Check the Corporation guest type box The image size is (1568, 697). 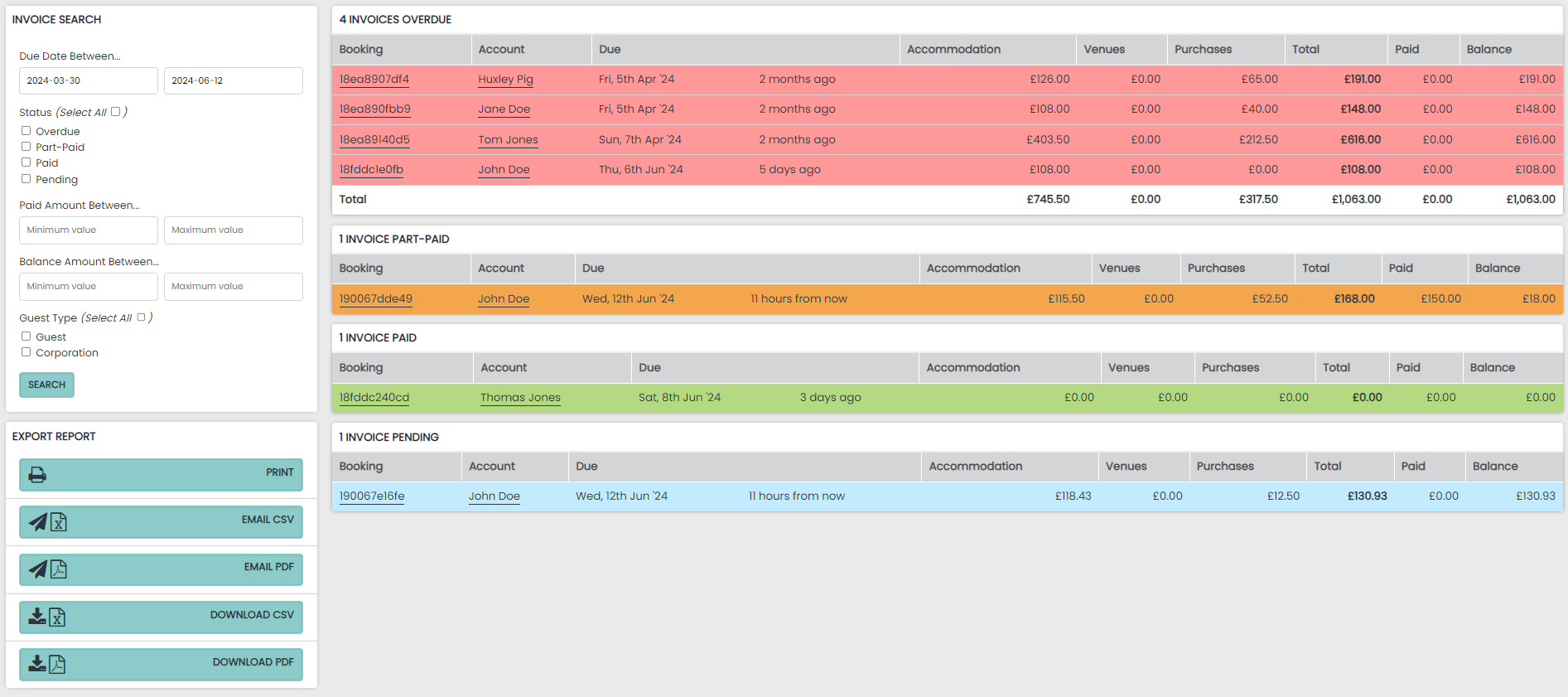point(27,352)
